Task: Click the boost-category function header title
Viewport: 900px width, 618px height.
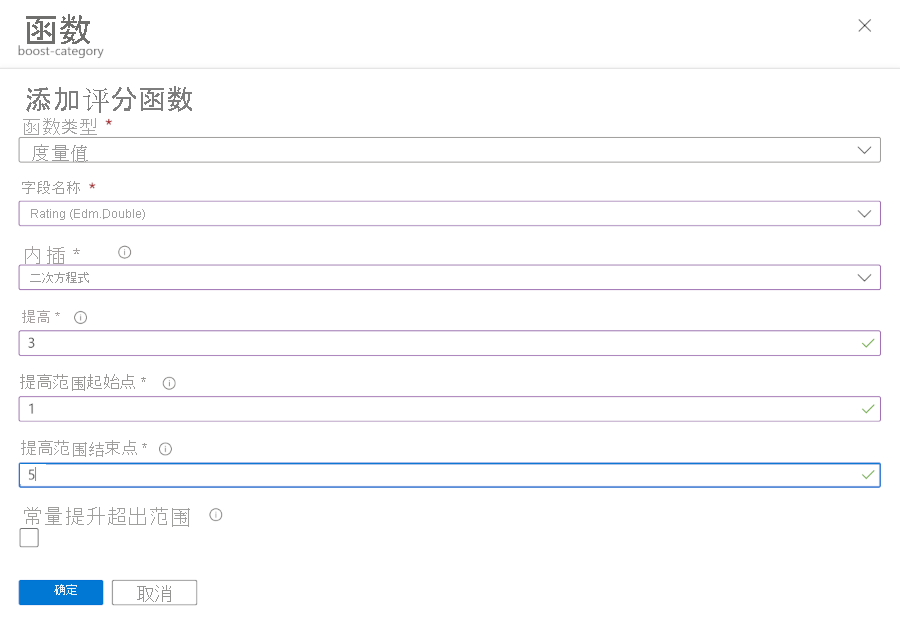Action: coord(60,36)
